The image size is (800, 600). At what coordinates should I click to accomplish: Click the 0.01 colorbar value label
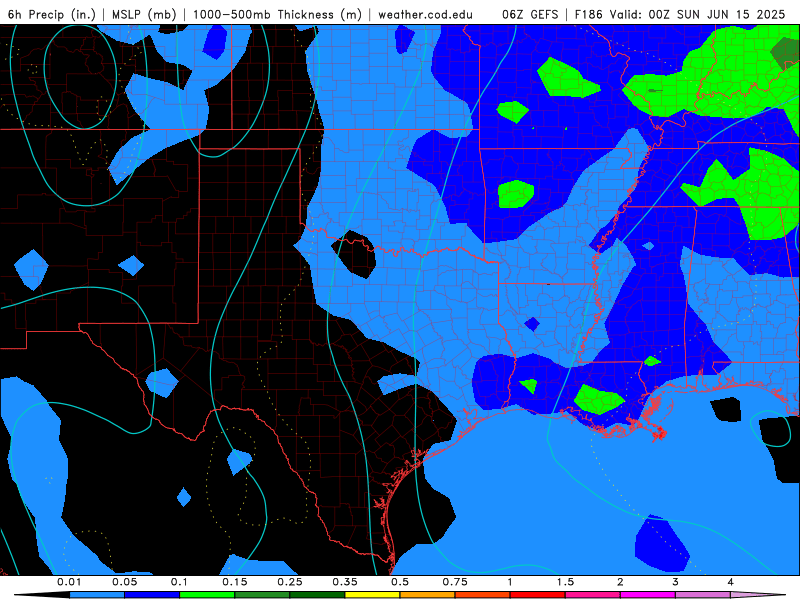click(69, 582)
